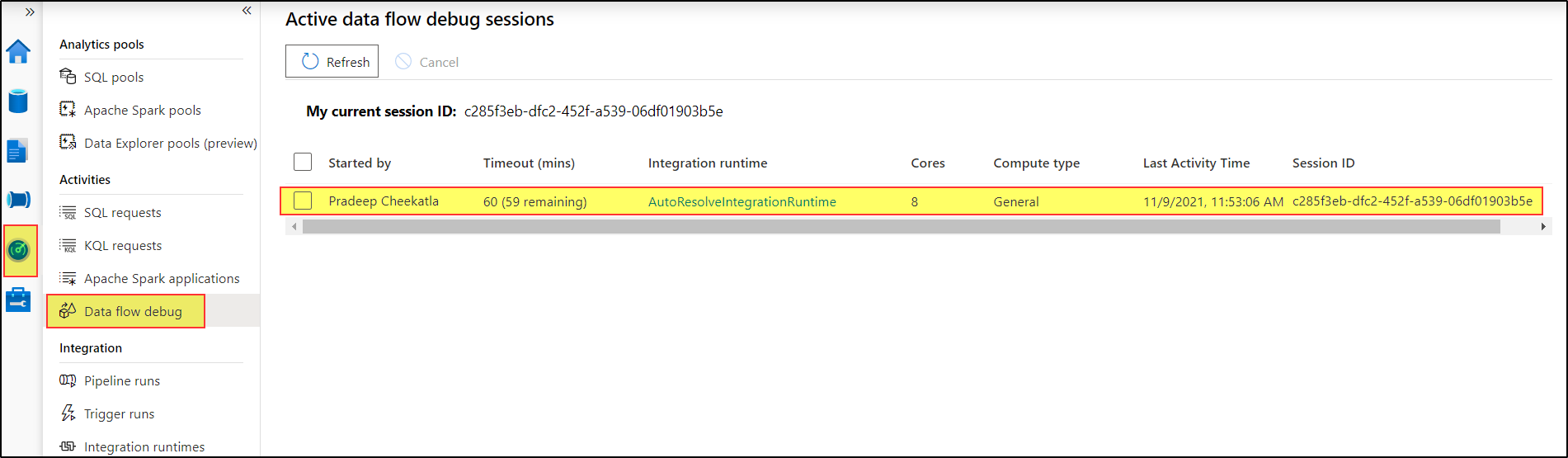Click the Data Explorer pools icon

pyautogui.click(x=68, y=143)
